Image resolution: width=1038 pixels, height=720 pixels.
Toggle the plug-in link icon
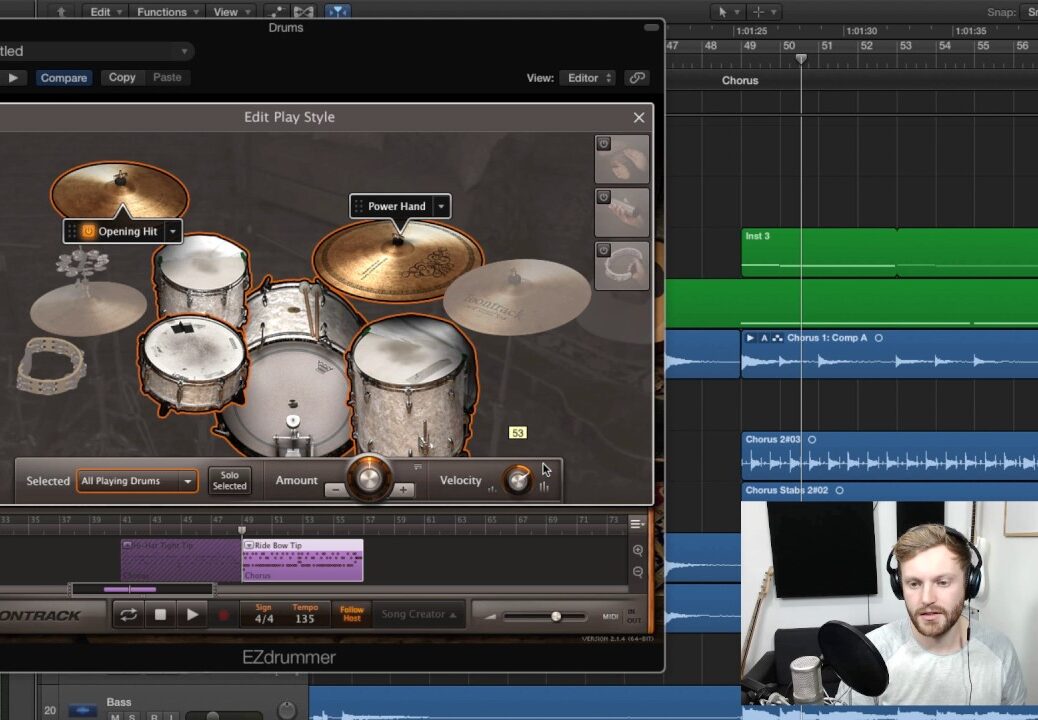tap(637, 78)
